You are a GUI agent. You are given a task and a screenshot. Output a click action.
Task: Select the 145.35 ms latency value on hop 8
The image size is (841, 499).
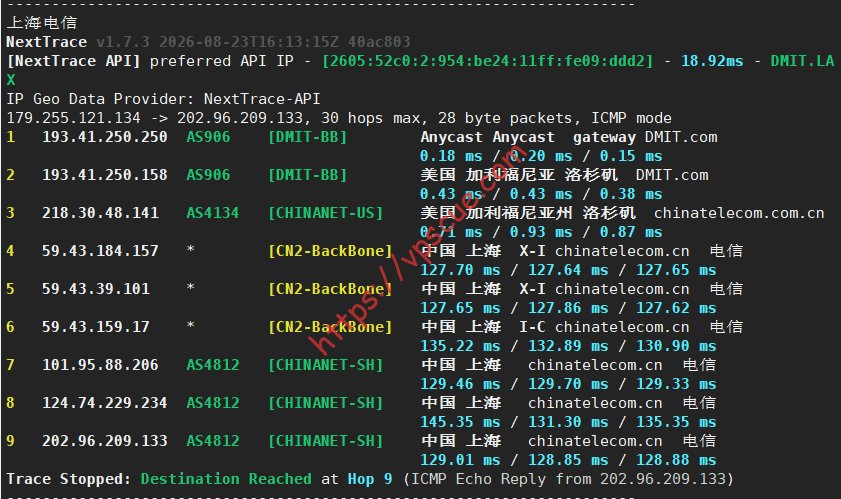[460, 422]
